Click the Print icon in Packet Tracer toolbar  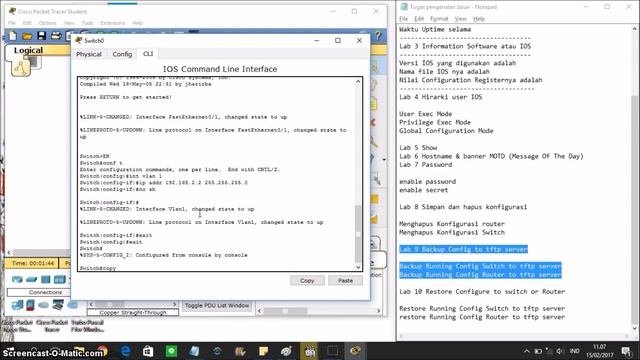coord(56,36)
